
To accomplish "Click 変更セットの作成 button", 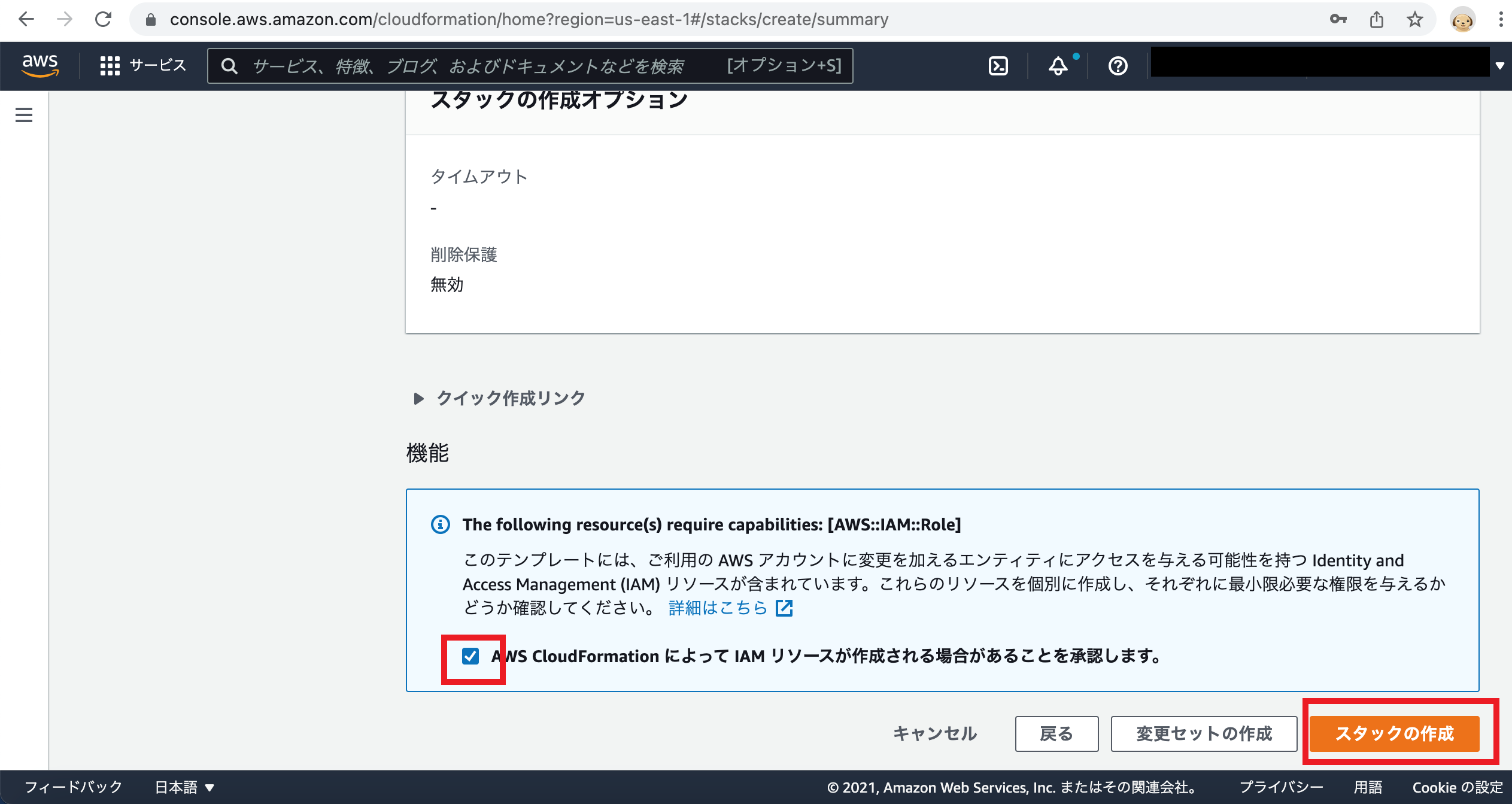I will point(1204,734).
